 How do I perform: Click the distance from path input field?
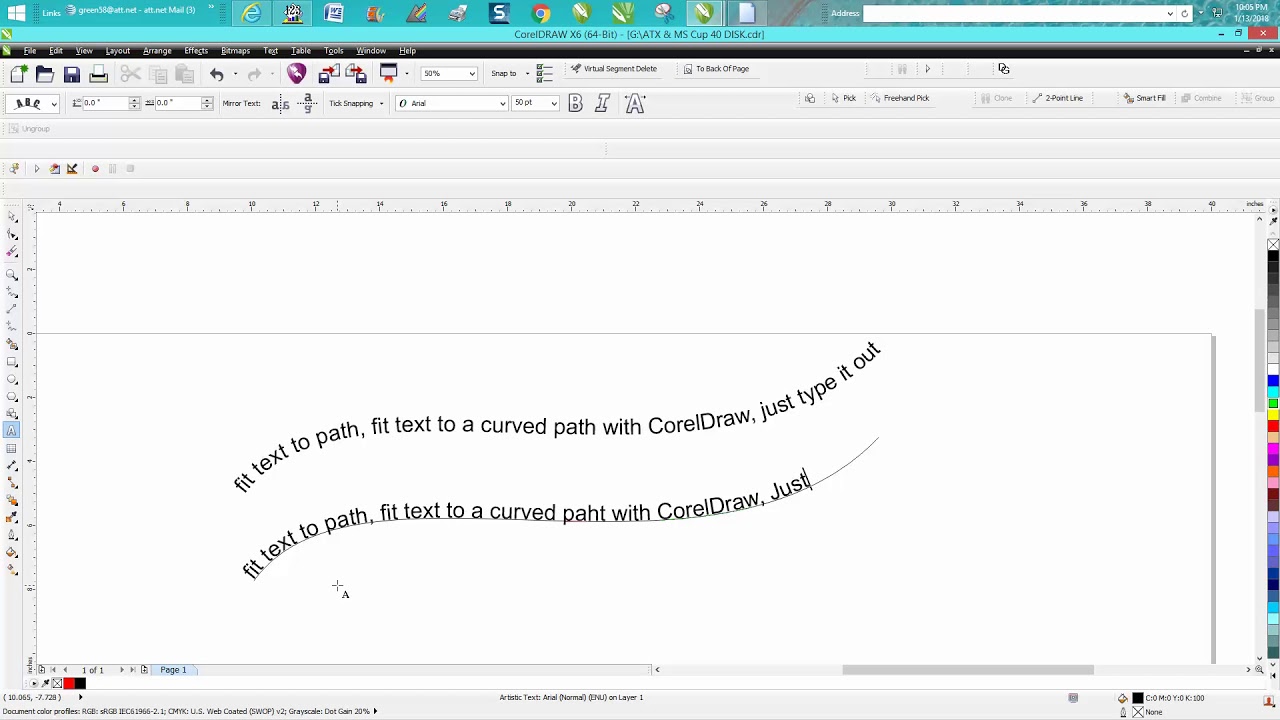(x=106, y=103)
